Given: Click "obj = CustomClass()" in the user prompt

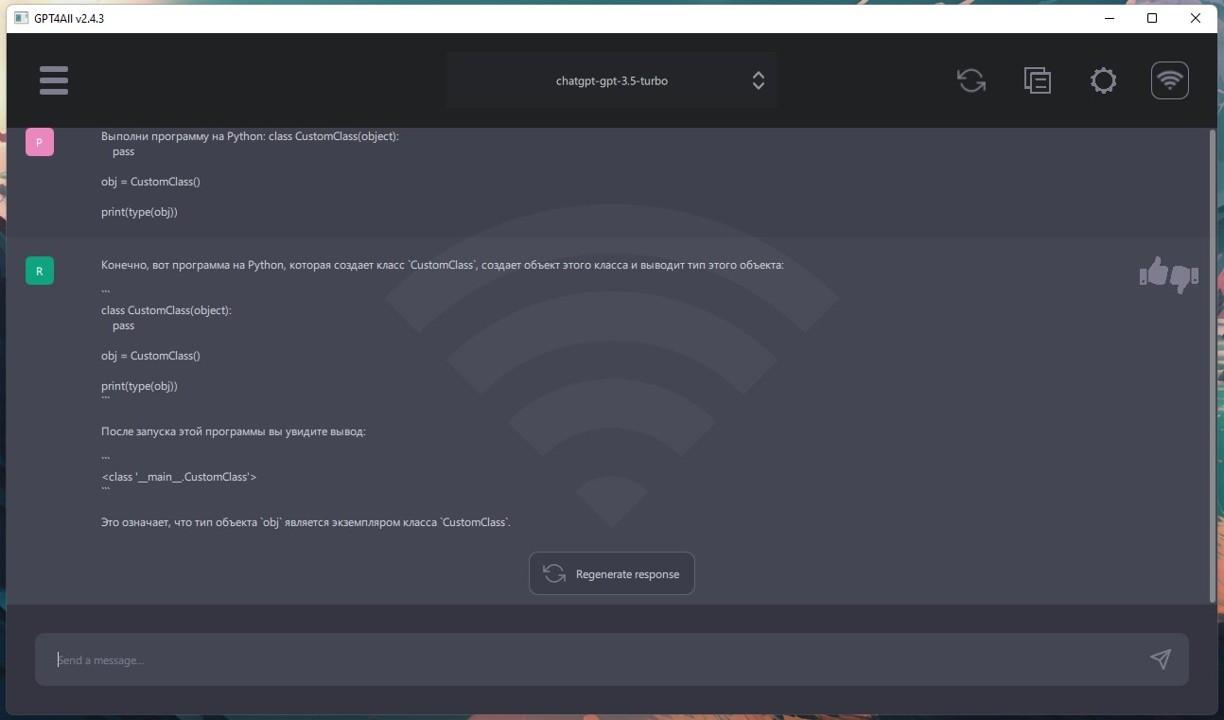Looking at the screenshot, I should (x=150, y=182).
